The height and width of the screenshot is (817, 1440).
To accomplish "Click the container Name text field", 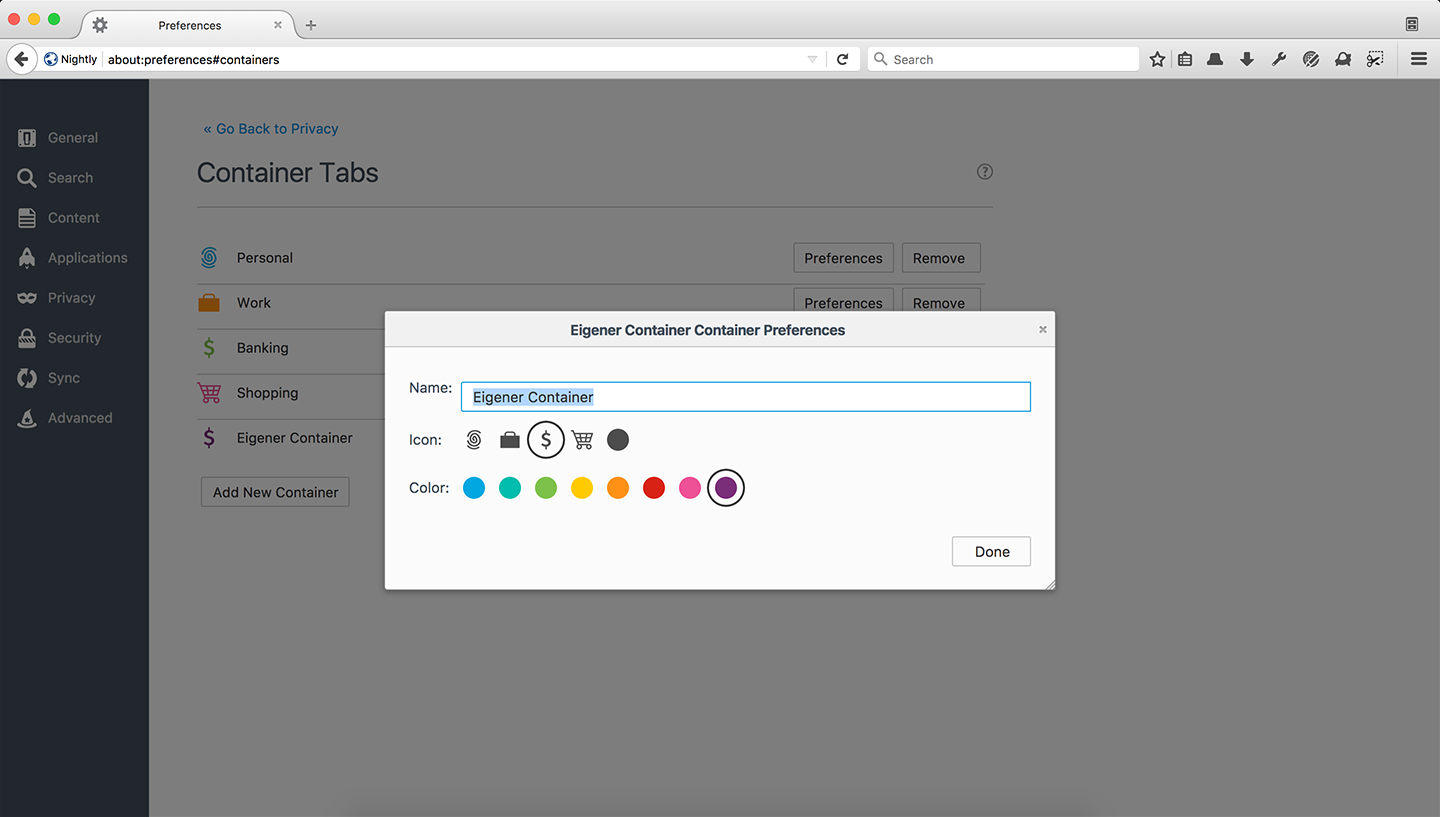I will coord(745,397).
